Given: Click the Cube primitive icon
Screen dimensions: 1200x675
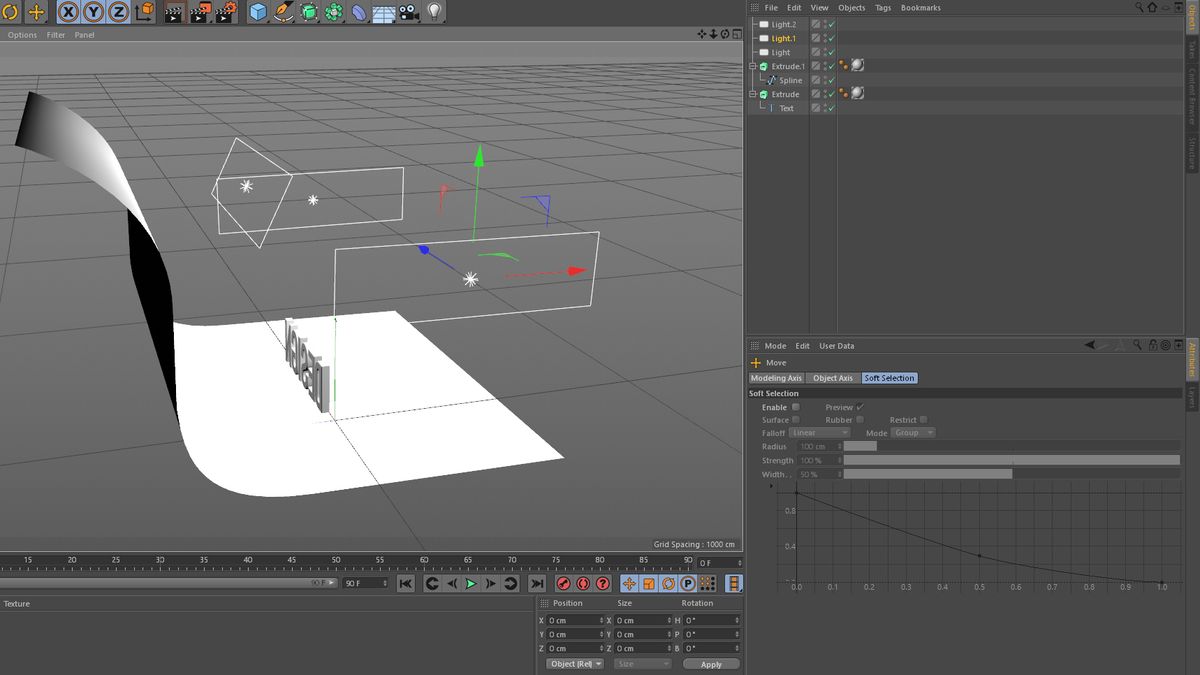Looking at the screenshot, I should pyautogui.click(x=258, y=12).
